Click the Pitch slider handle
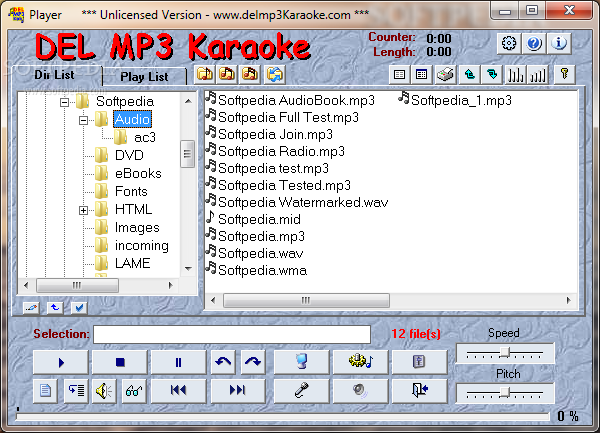This screenshot has height=433, width=600. click(x=505, y=392)
